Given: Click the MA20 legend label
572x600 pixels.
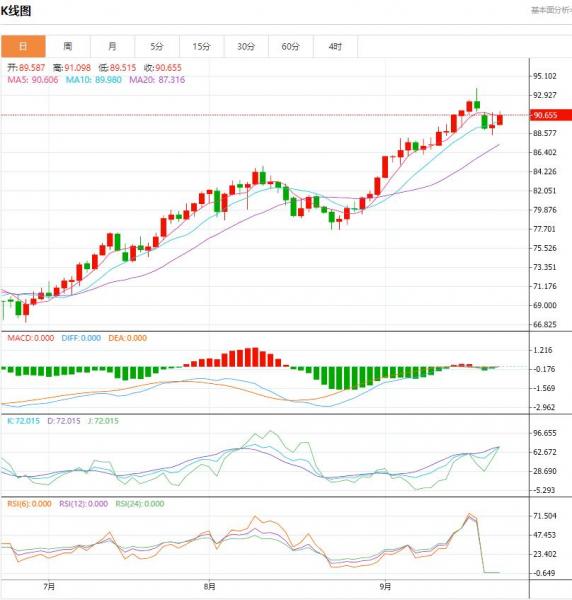Looking at the screenshot, I should point(157,80).
